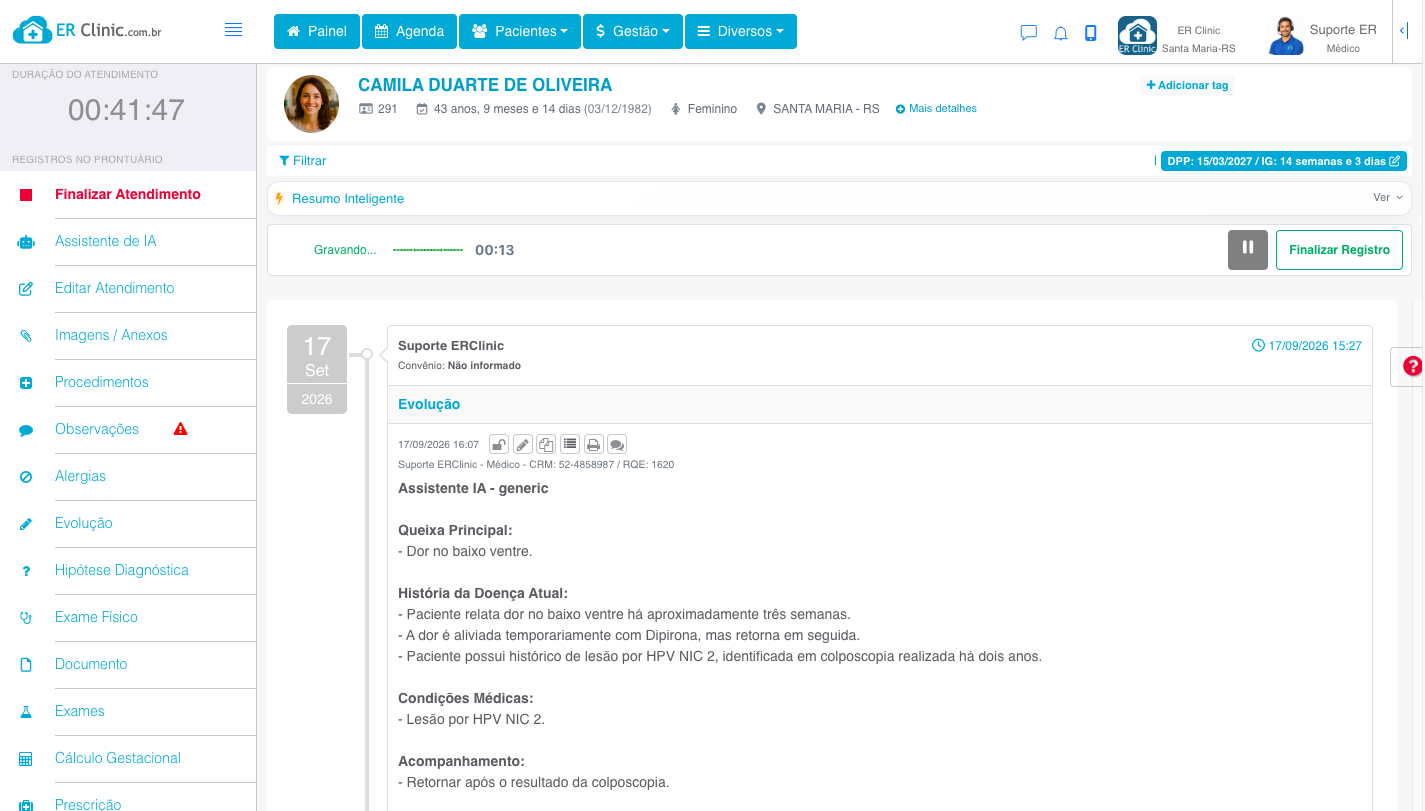Click the Adicionar tag link
Screen dimensions: 1425x811
1187,85
